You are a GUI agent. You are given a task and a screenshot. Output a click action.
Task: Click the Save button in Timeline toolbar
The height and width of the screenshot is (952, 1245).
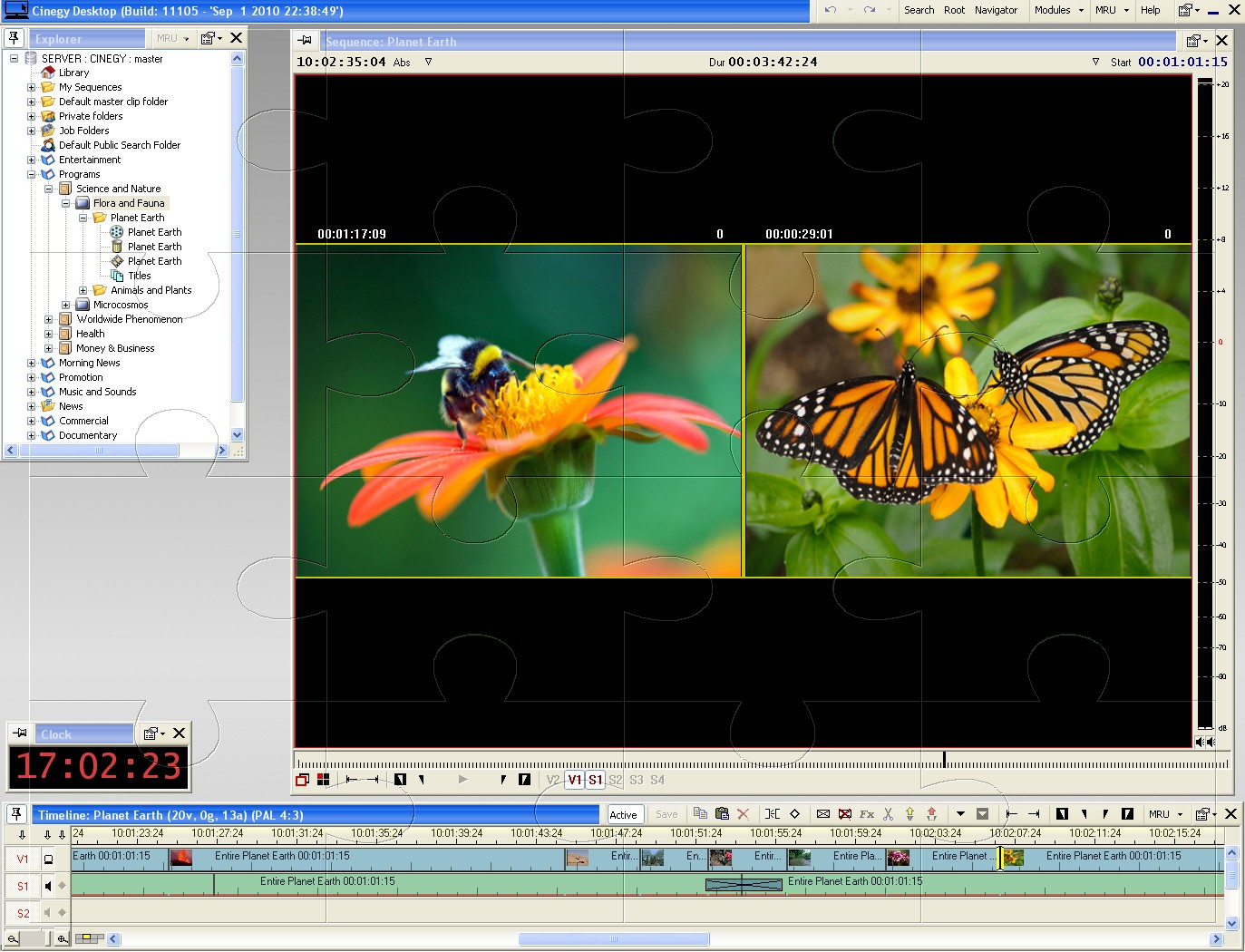pyautogui.click(x=666, y=814)
